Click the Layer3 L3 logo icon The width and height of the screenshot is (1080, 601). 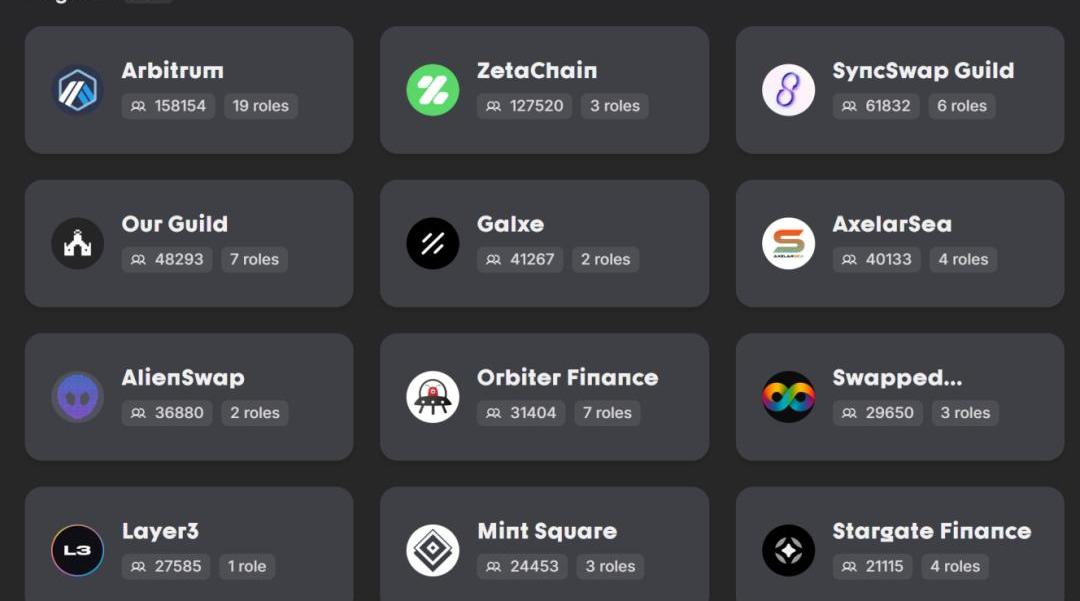pyautogui.click(x=78, y=550)
